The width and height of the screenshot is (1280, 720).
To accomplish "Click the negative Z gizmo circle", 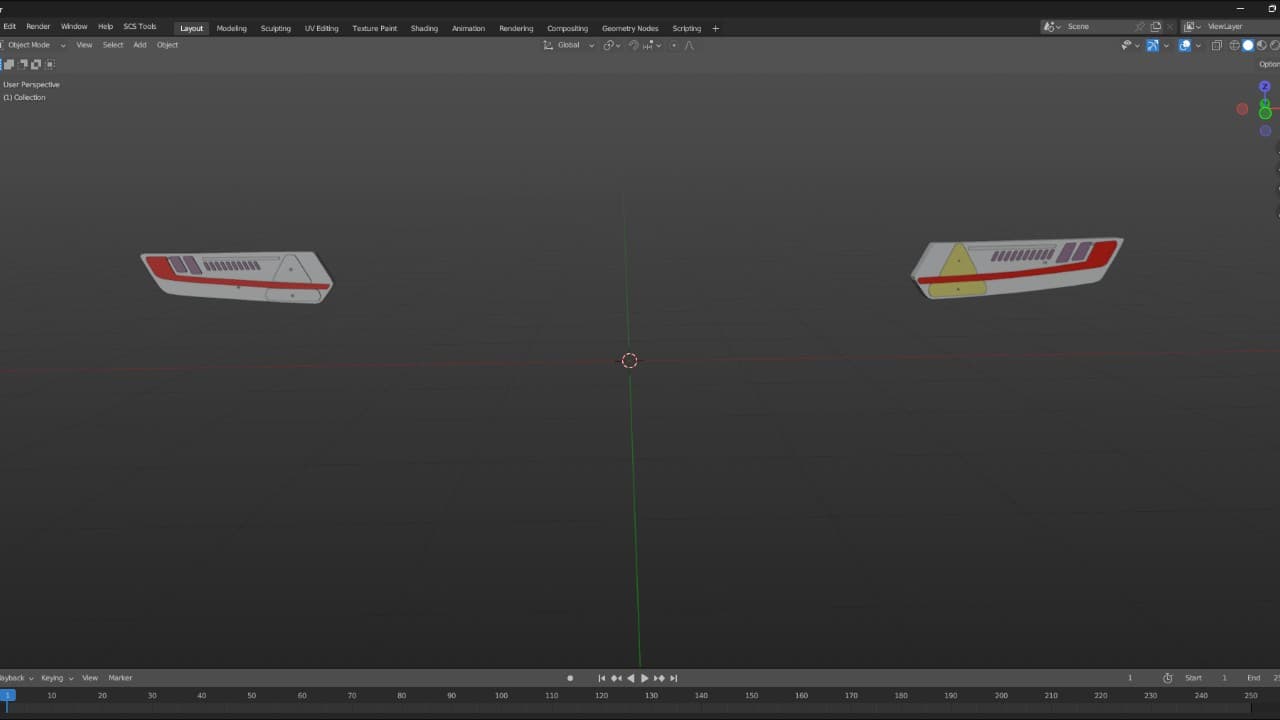I will pos(1265,131).
